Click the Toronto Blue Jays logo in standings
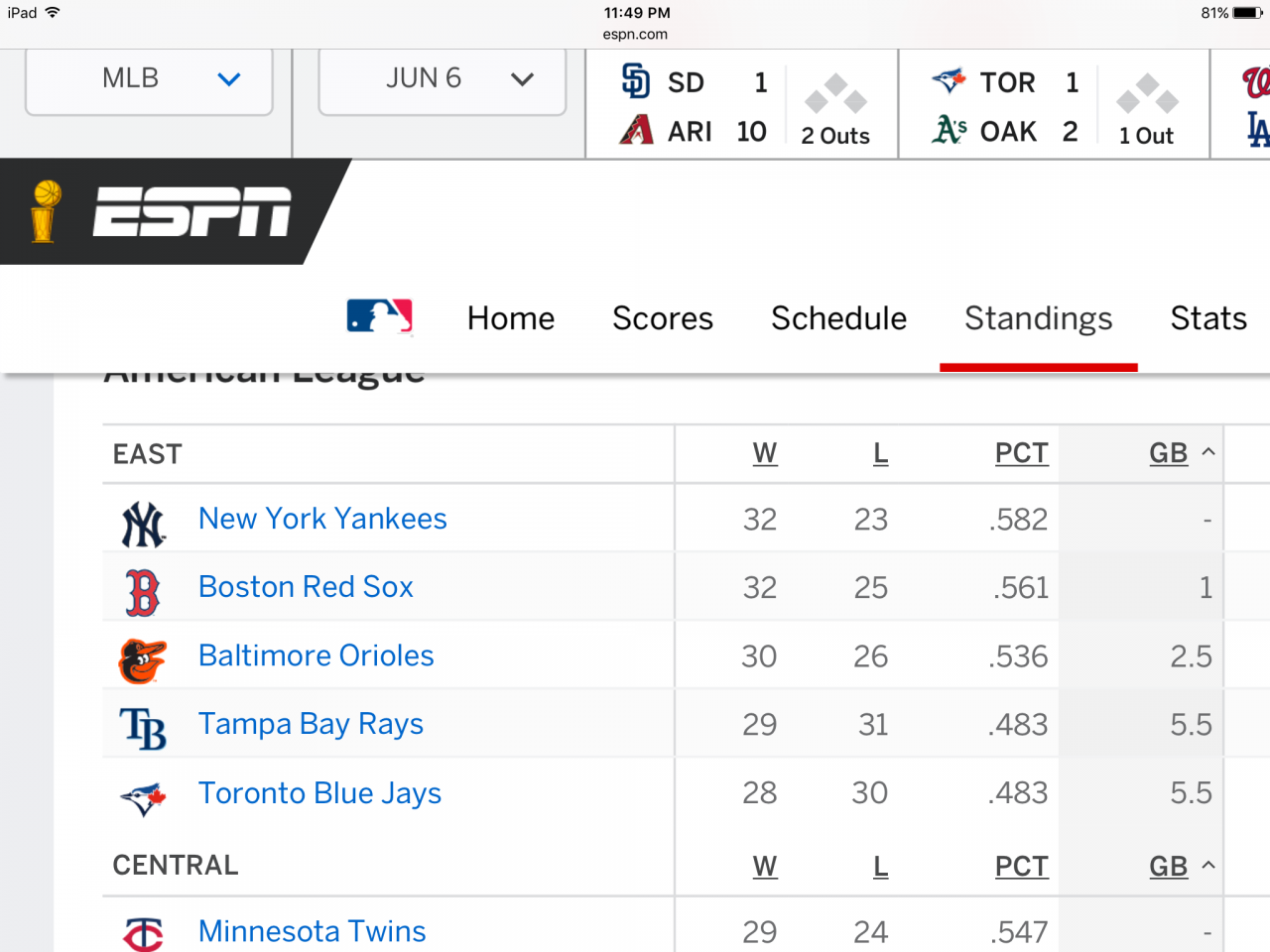Viewport: 1270px width, 952px height. coord(143,797)
